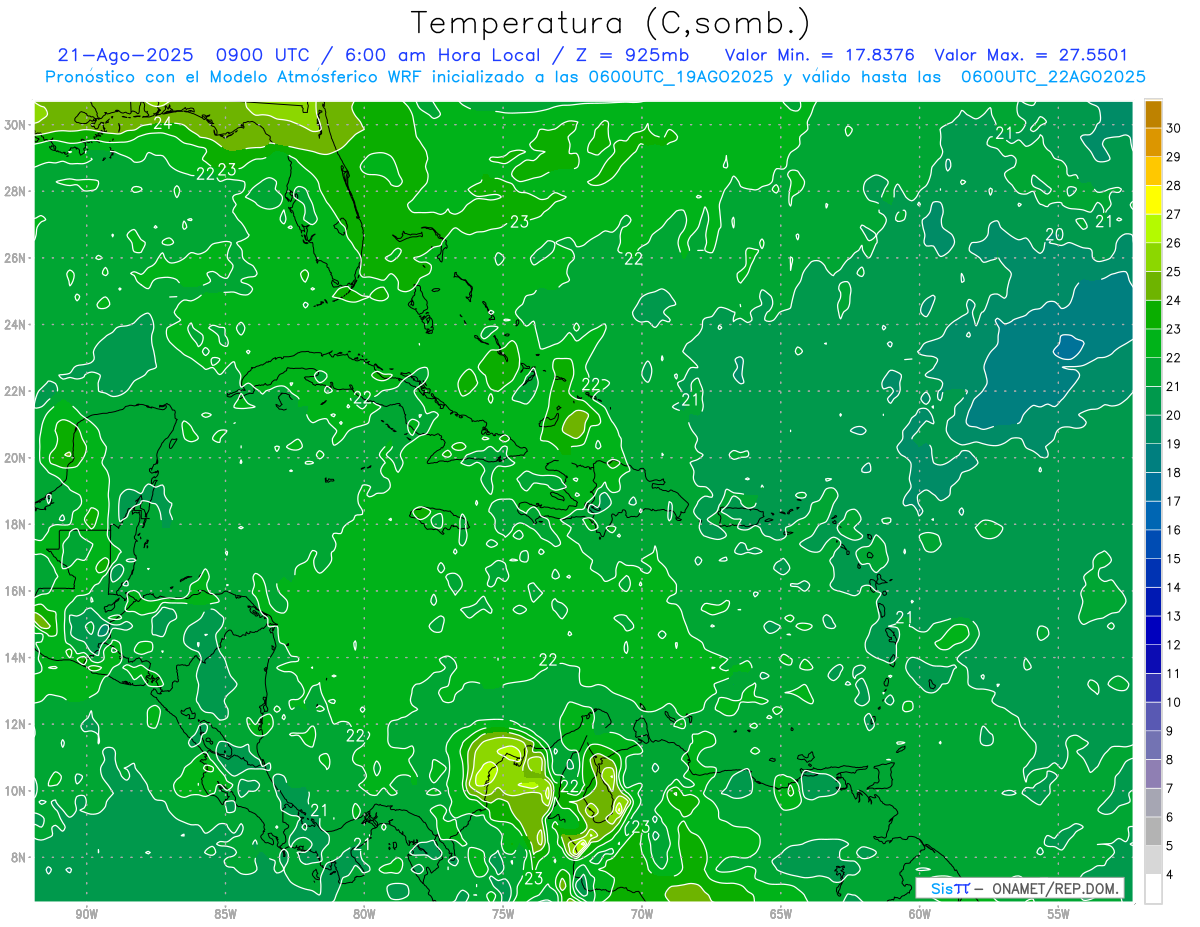Viewport: 1200px width, 927px height.
Task: Click the "20" contour label on the map
Action: (x=1054, y=235)
